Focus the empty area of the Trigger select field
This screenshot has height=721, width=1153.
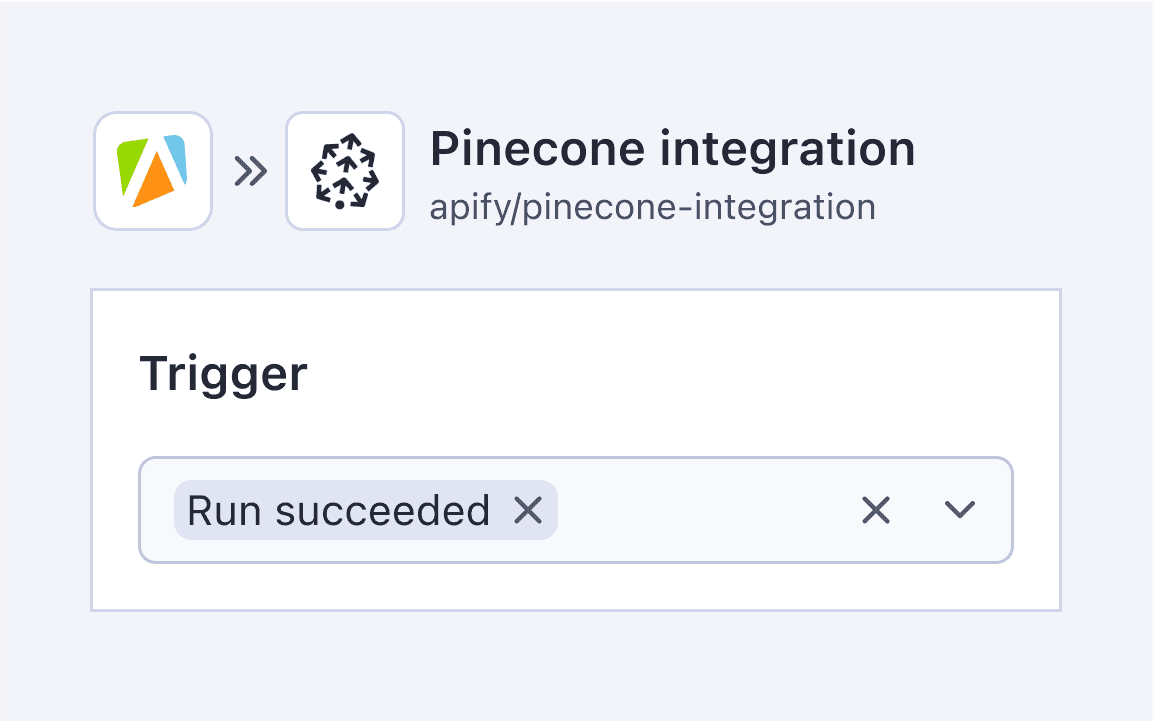[x=706, y=510]
